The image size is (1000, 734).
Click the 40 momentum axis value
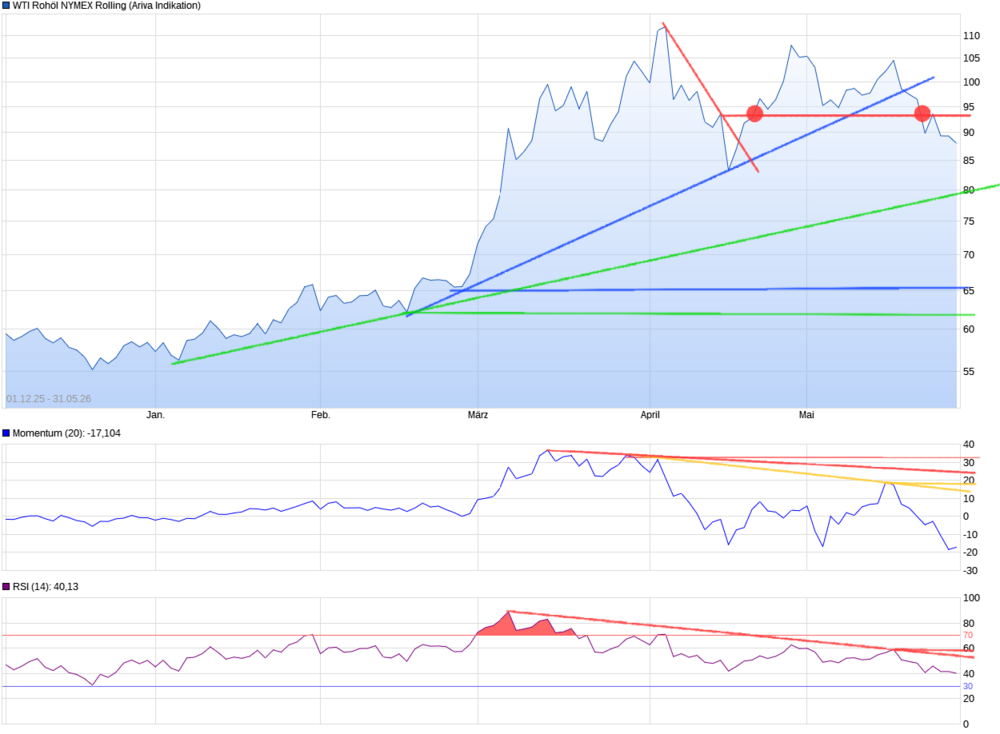pyautogui.click(x=969, y=444)
